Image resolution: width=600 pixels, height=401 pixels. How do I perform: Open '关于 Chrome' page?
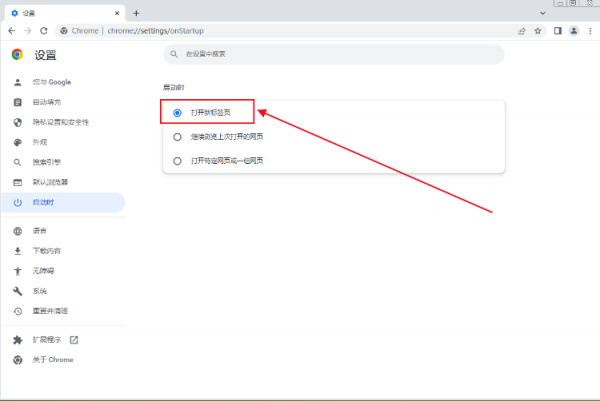point(52,360)
